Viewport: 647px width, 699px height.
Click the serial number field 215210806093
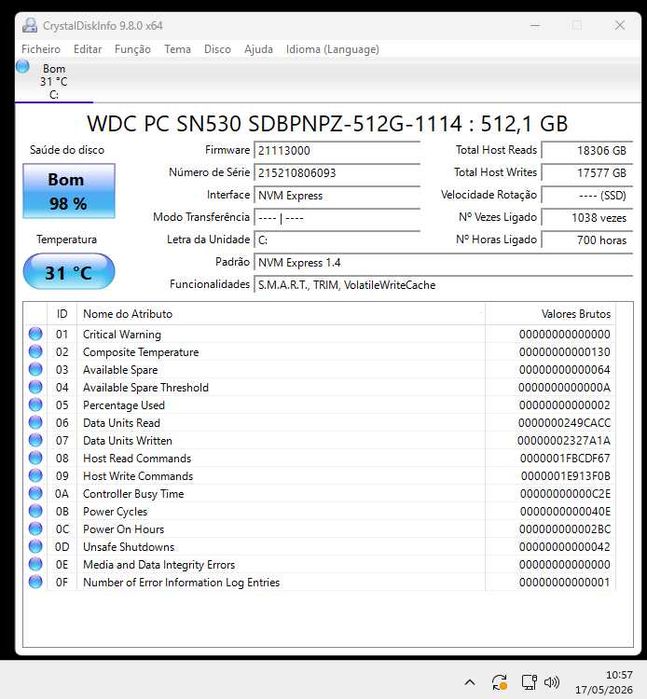coord(337,173)
